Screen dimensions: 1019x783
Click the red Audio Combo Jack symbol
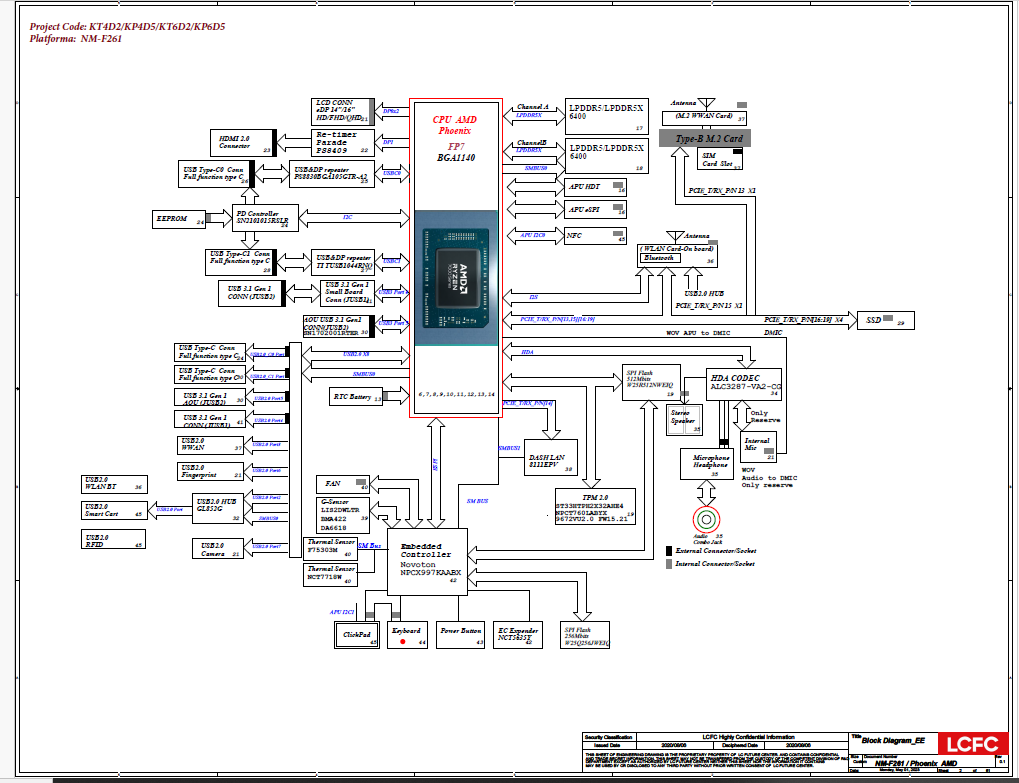[706, 519]
